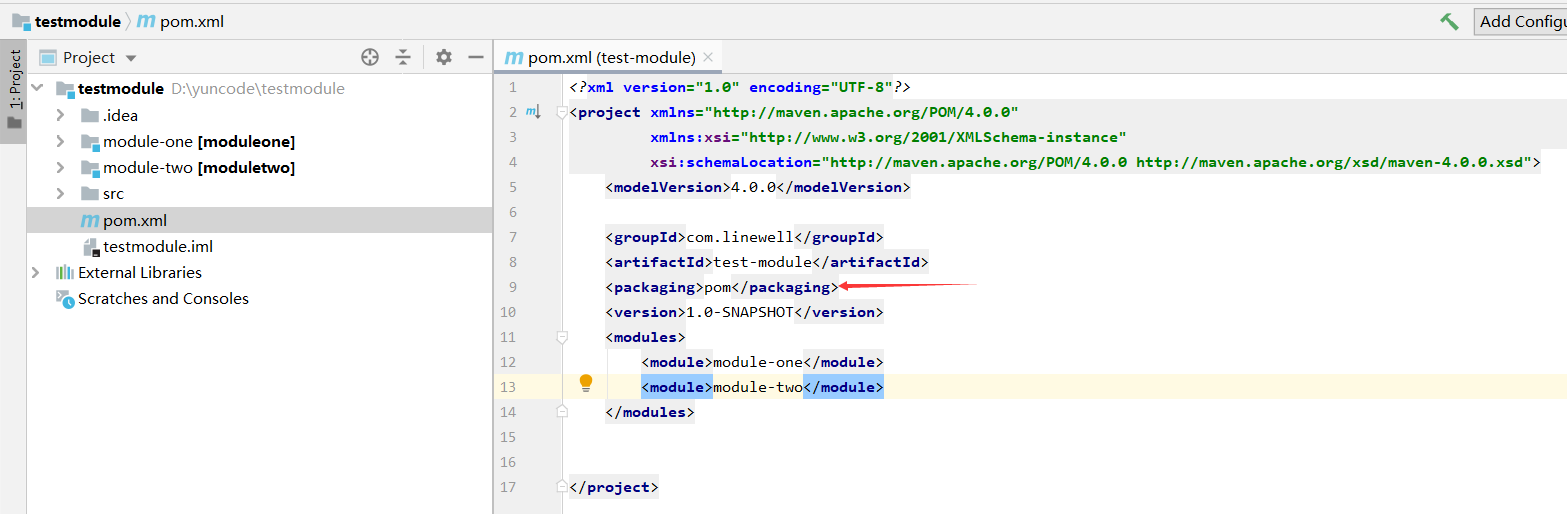Click the src folder icon
This screenshot has width=1567, height=514.
(89, 193)
